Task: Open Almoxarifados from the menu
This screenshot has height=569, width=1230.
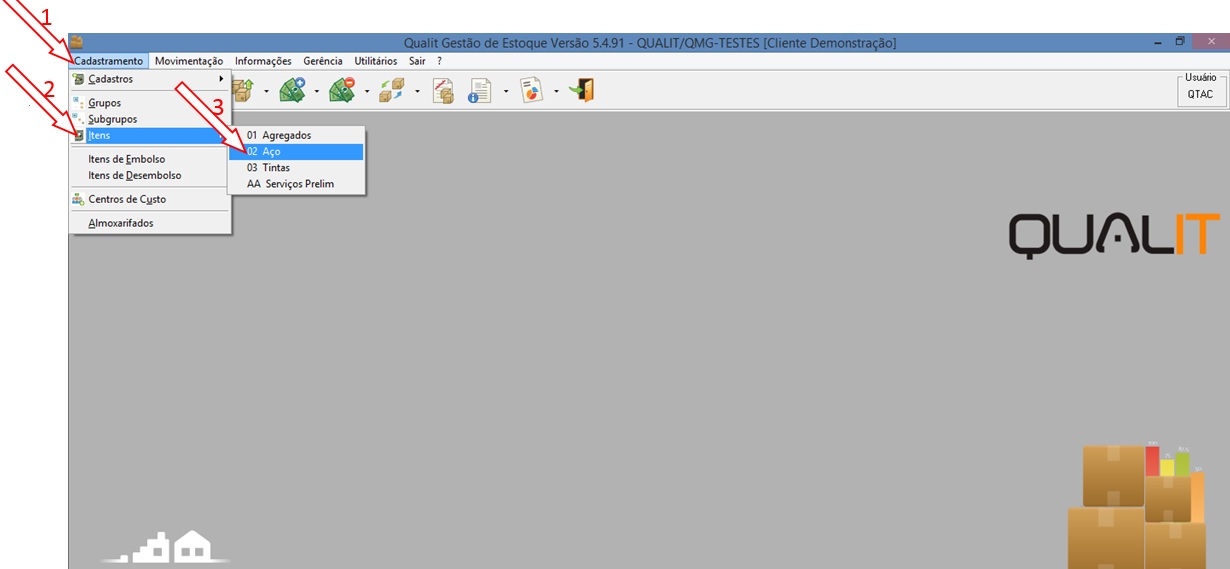Action: pos(150,223)
